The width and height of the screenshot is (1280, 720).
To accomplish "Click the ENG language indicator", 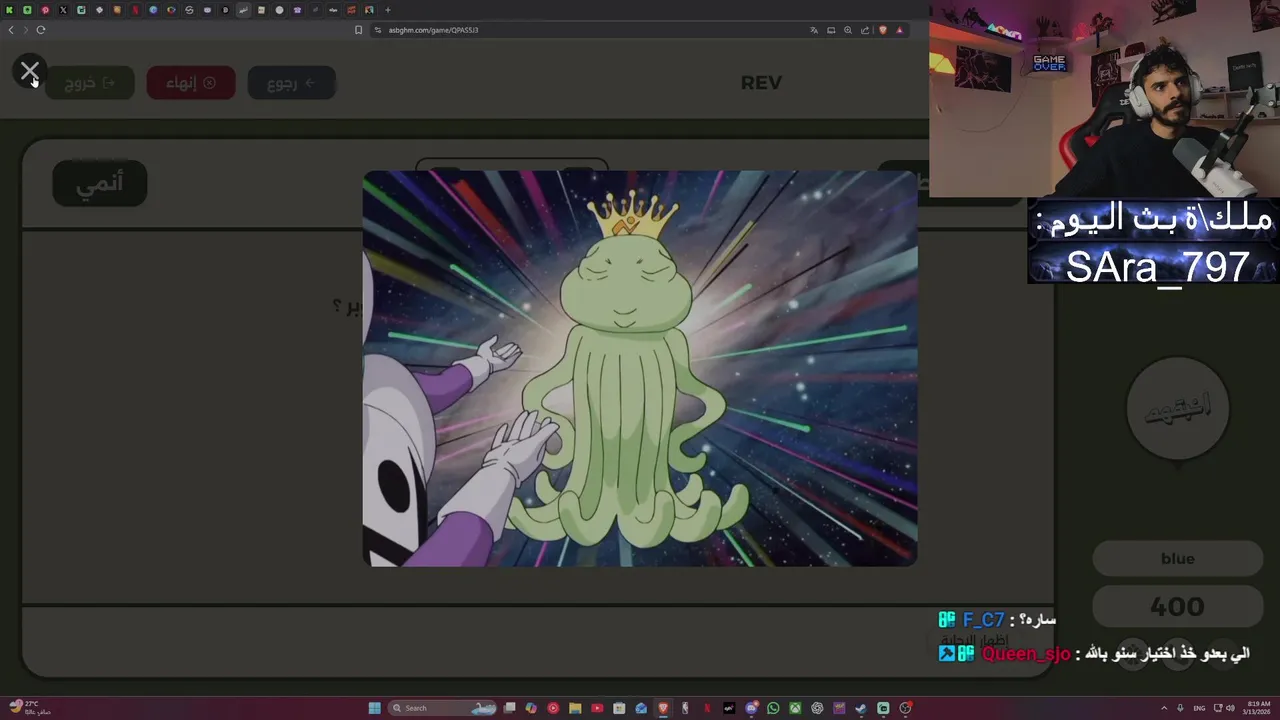I will (x=1199, y=708).
